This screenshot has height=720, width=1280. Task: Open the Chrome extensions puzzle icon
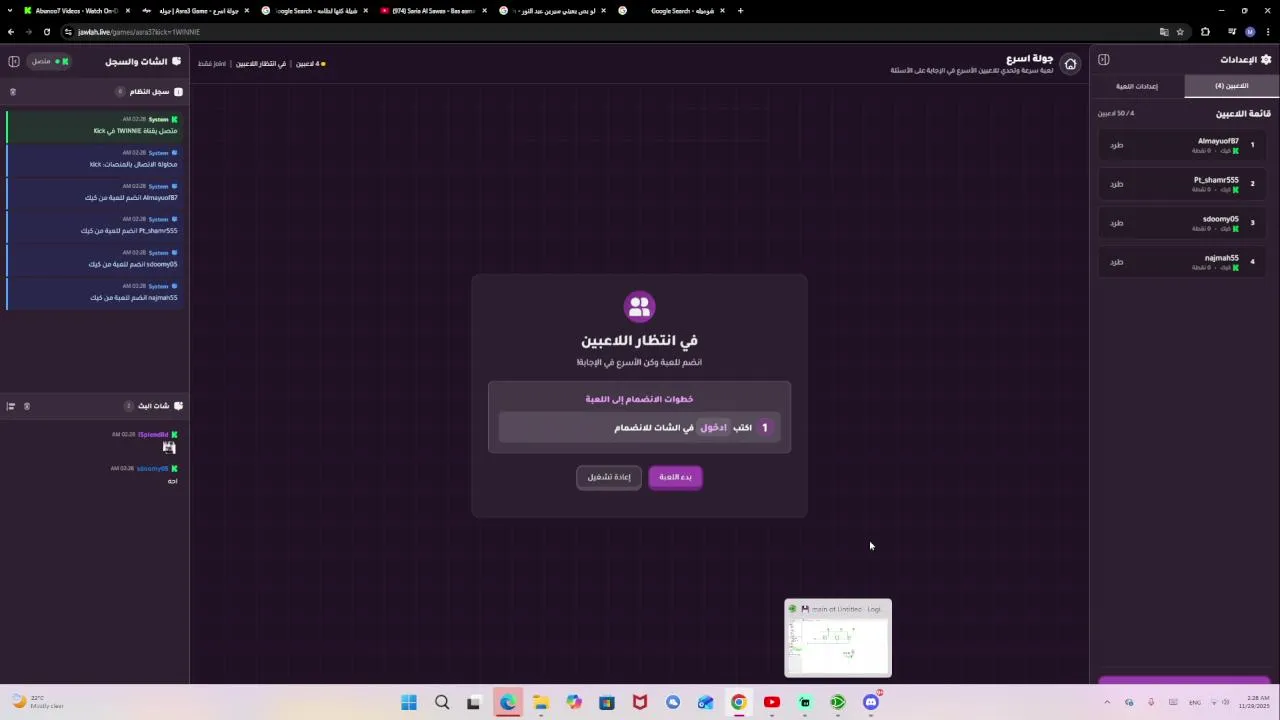1205,32
